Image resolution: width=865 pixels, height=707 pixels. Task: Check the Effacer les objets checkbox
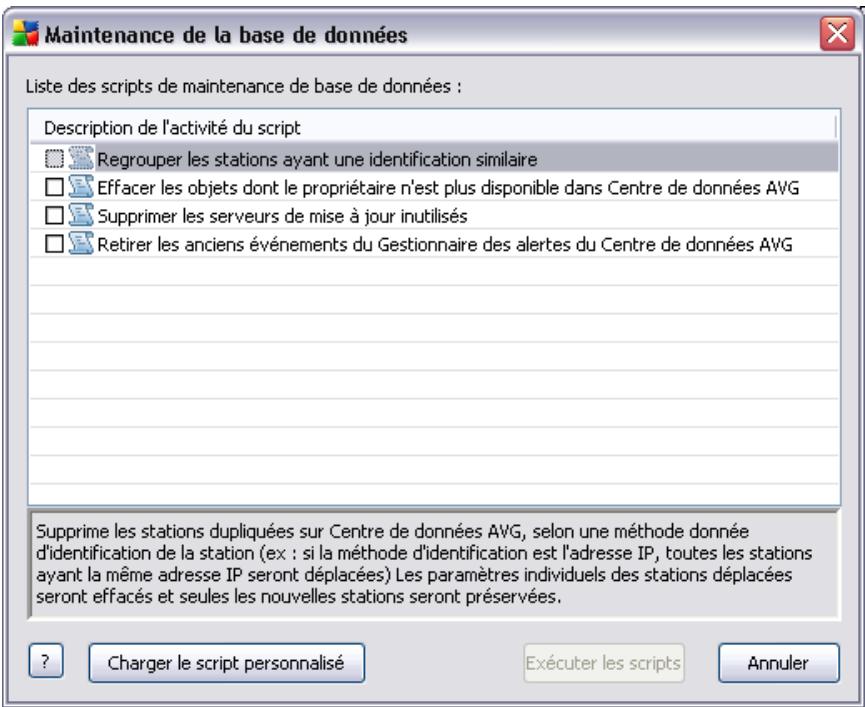[54, 188]
